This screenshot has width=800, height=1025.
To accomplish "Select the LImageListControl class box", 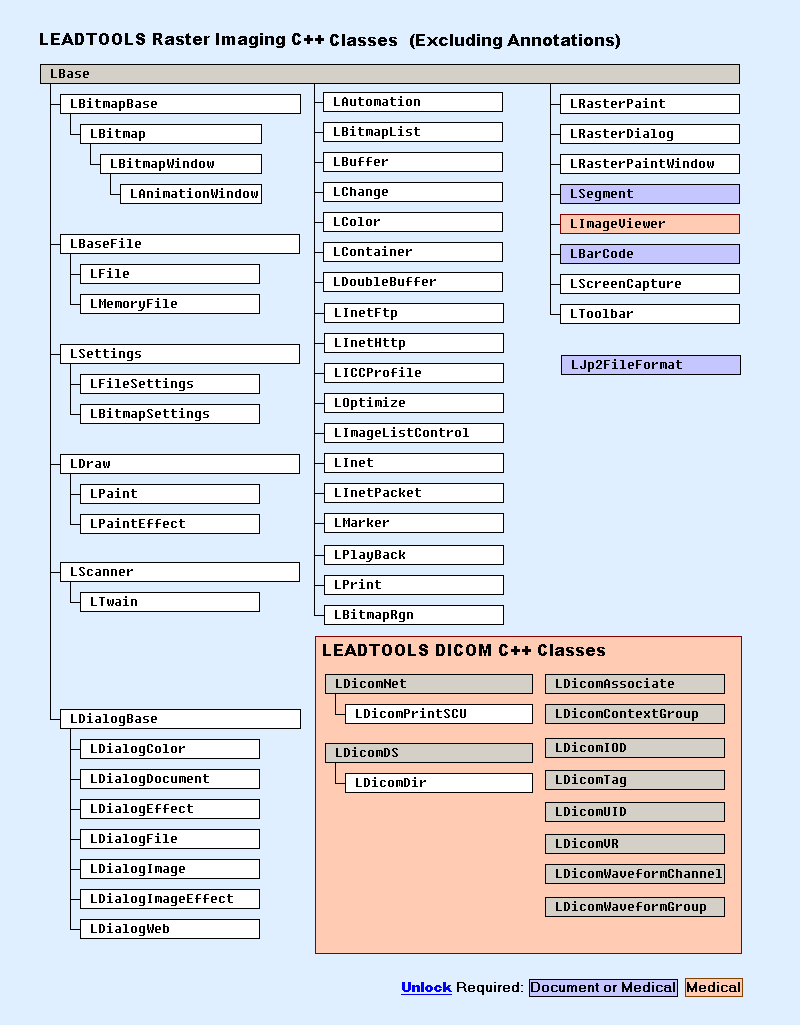I will pos(414,433).
